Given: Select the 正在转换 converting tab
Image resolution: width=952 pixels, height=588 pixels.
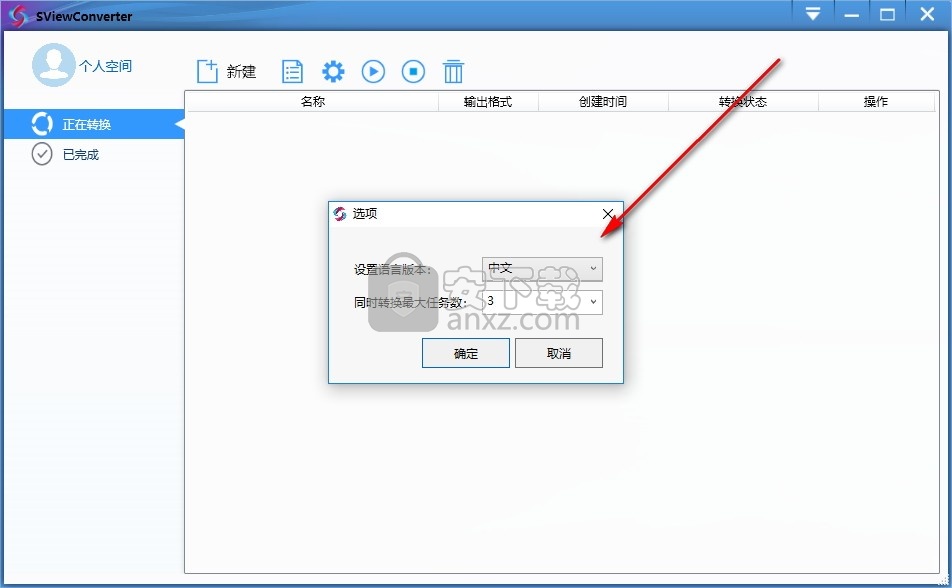Looking at the screenshot, I should tap(94, 124).
